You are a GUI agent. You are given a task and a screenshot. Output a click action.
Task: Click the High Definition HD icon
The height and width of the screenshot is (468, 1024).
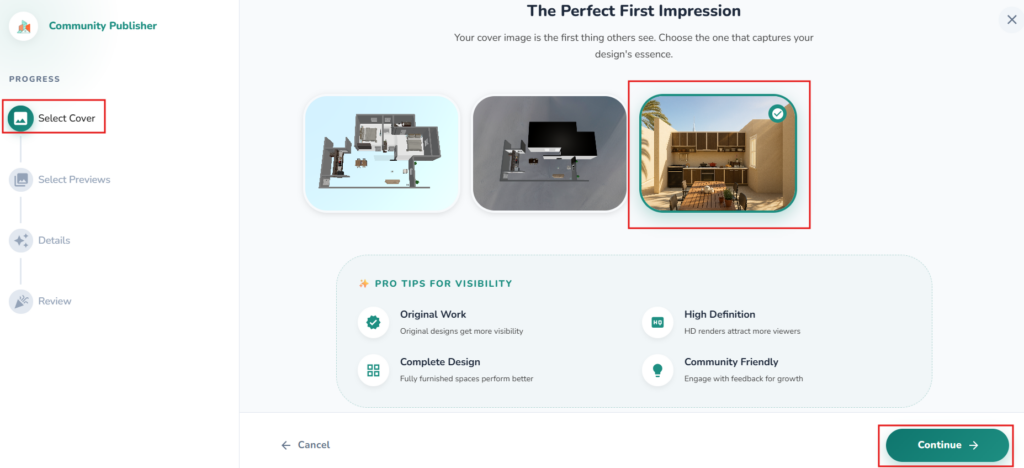pyautogui.click(x=657, y=322)
